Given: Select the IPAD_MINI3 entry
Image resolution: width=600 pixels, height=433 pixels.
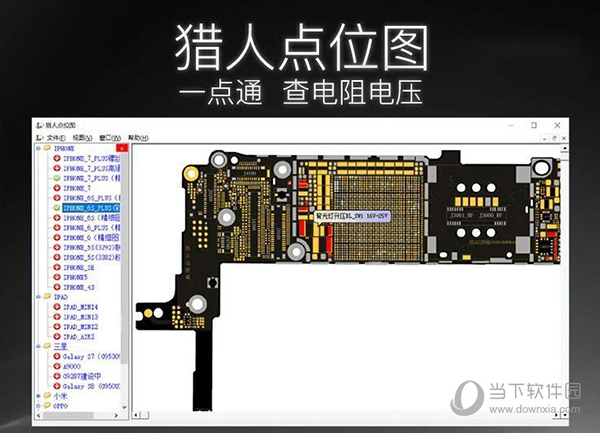Looking at the screenshot, I should click(x=80, y=317).
